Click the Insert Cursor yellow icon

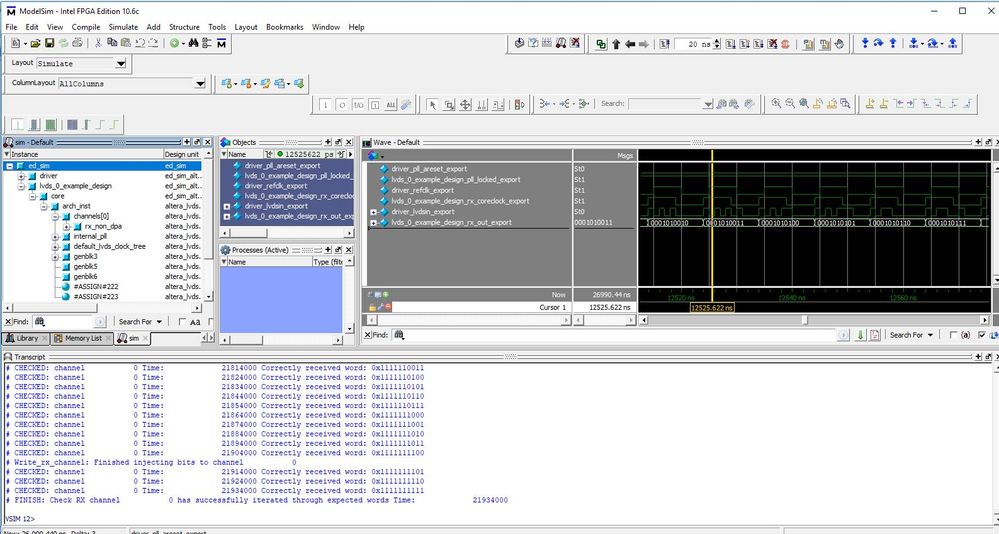point(870,103)
